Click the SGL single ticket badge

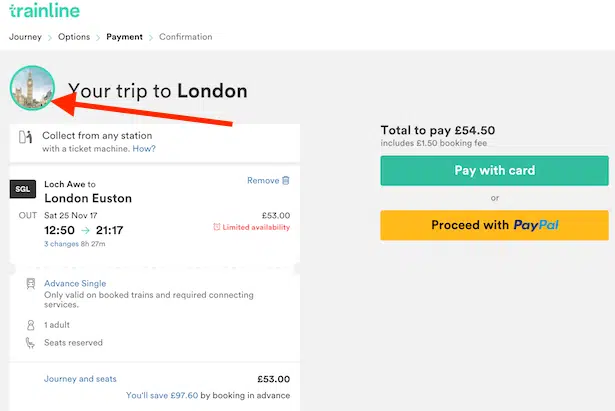[x=23, y=189]
